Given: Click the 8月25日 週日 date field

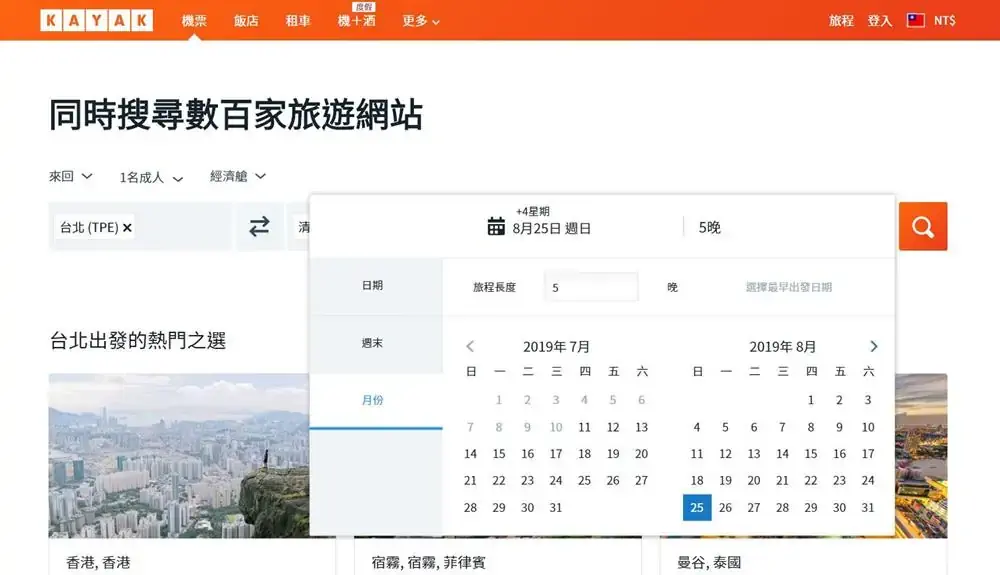Looking at the screenshot, I should (x=551, y=228).
